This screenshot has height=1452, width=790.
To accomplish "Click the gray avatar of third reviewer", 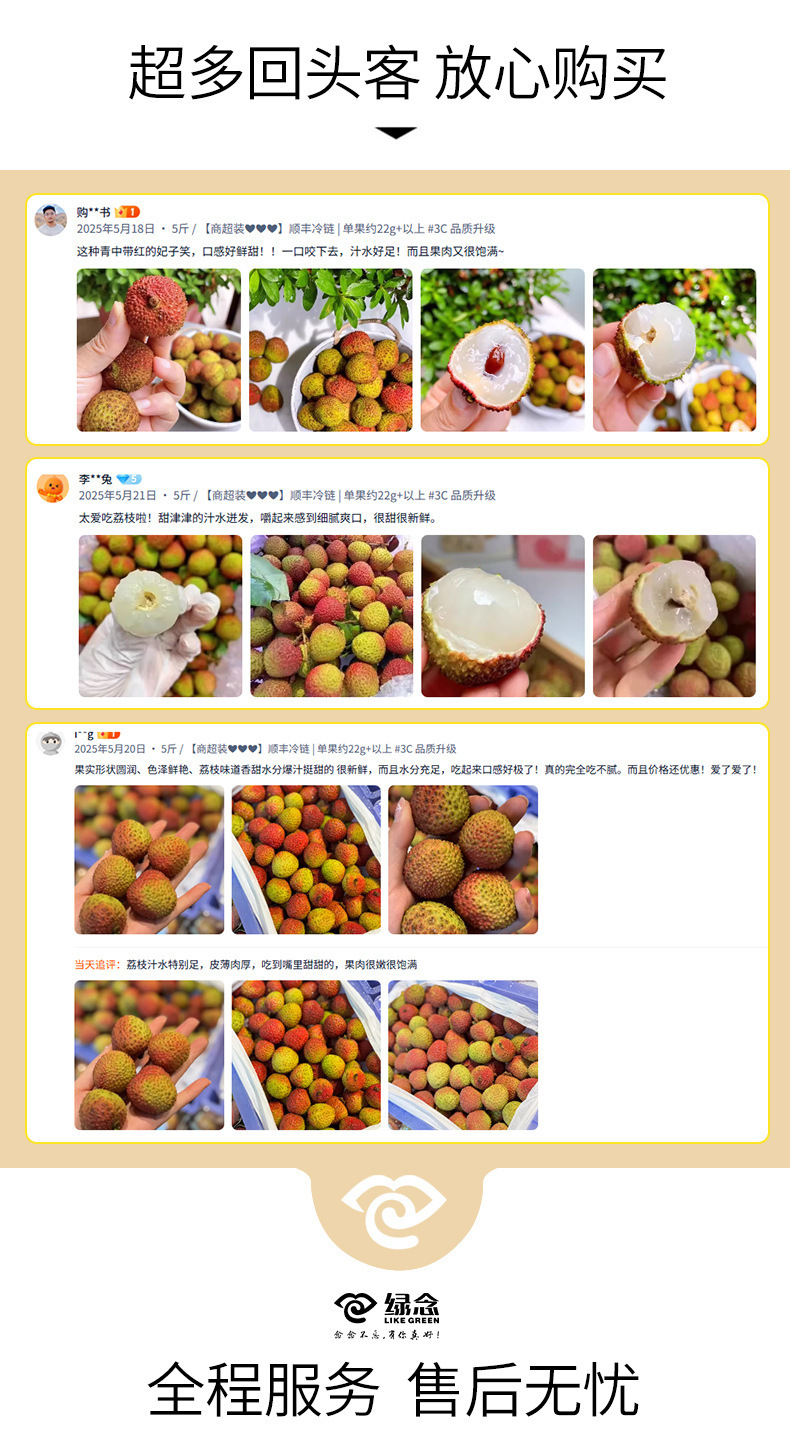I will (50, 741).
